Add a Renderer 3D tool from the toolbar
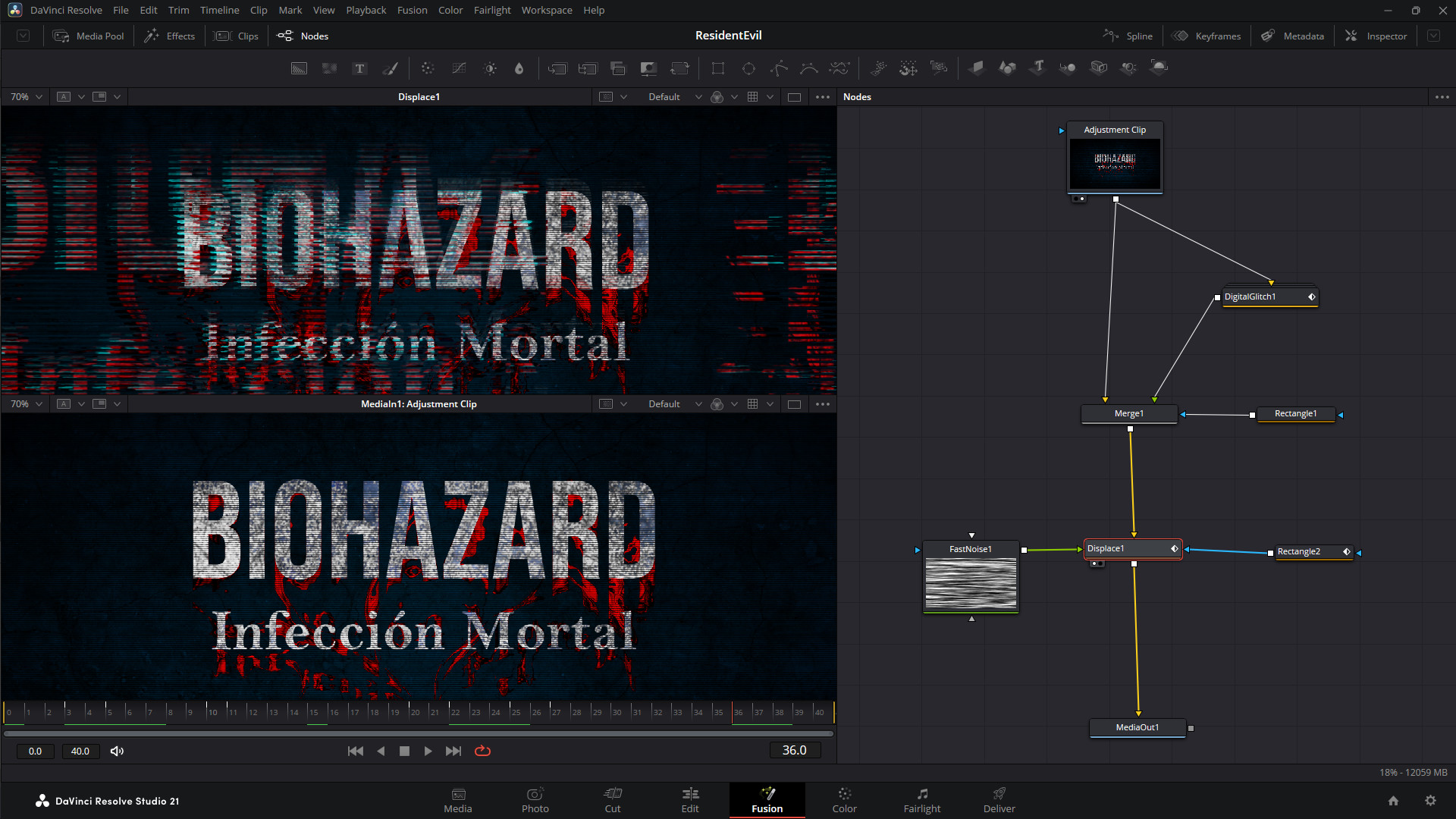 click(1159, 68)
